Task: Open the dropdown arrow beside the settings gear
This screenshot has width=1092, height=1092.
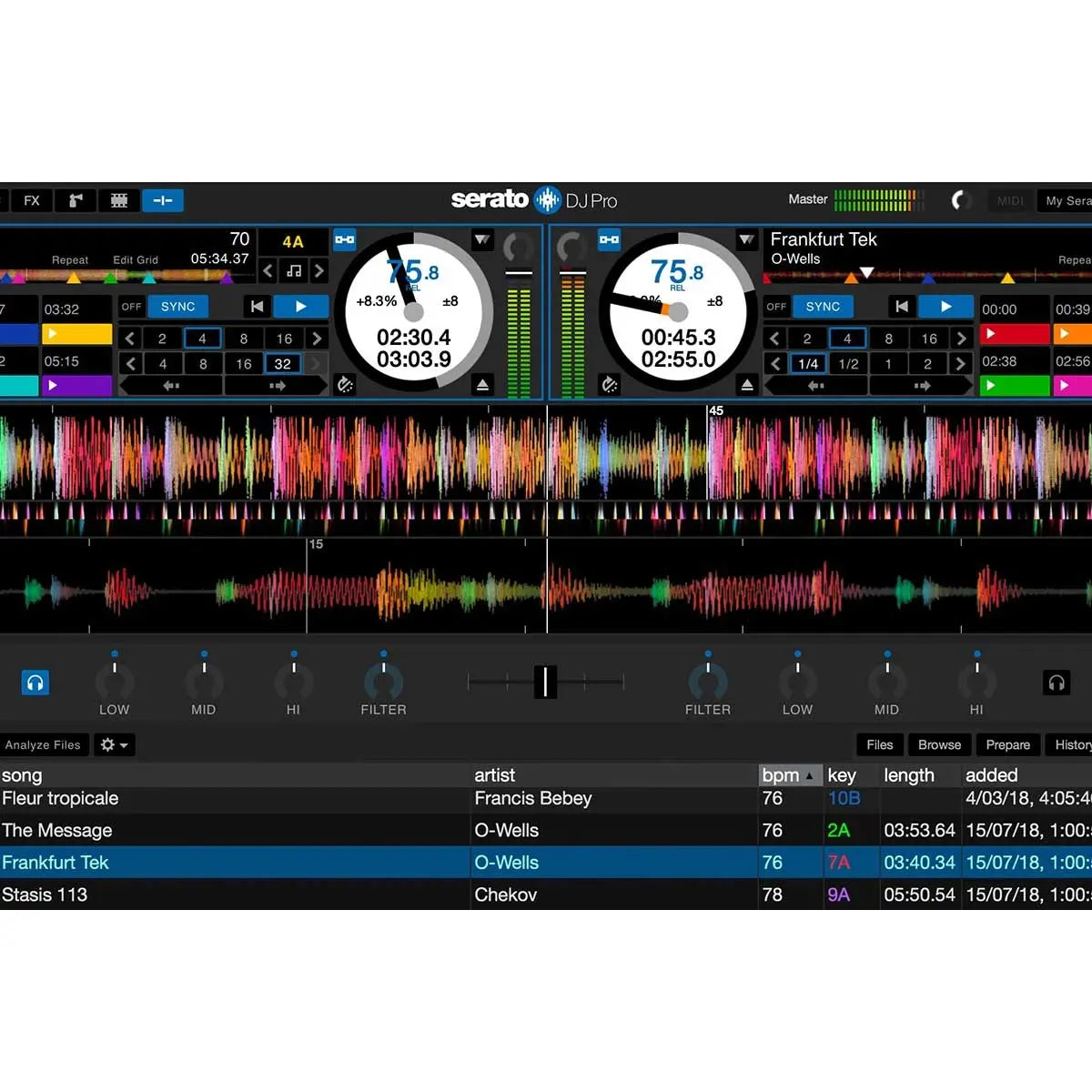Action: point(123,744)
